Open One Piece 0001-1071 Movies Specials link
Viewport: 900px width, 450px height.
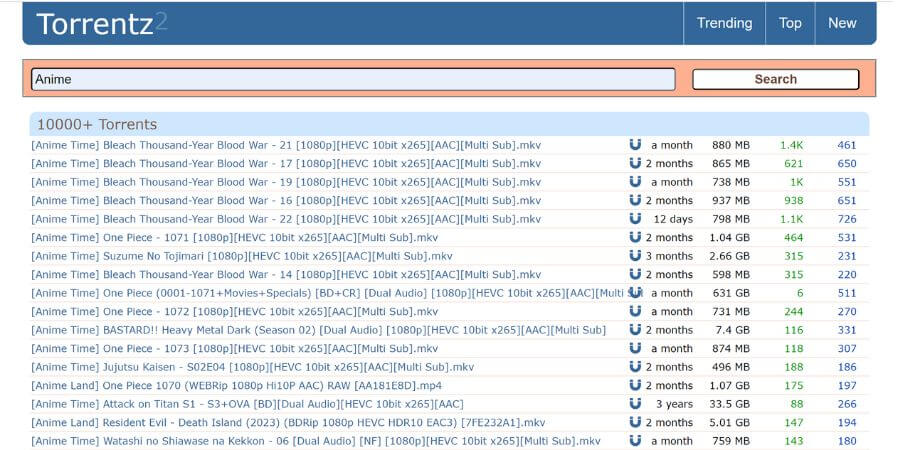328,293
